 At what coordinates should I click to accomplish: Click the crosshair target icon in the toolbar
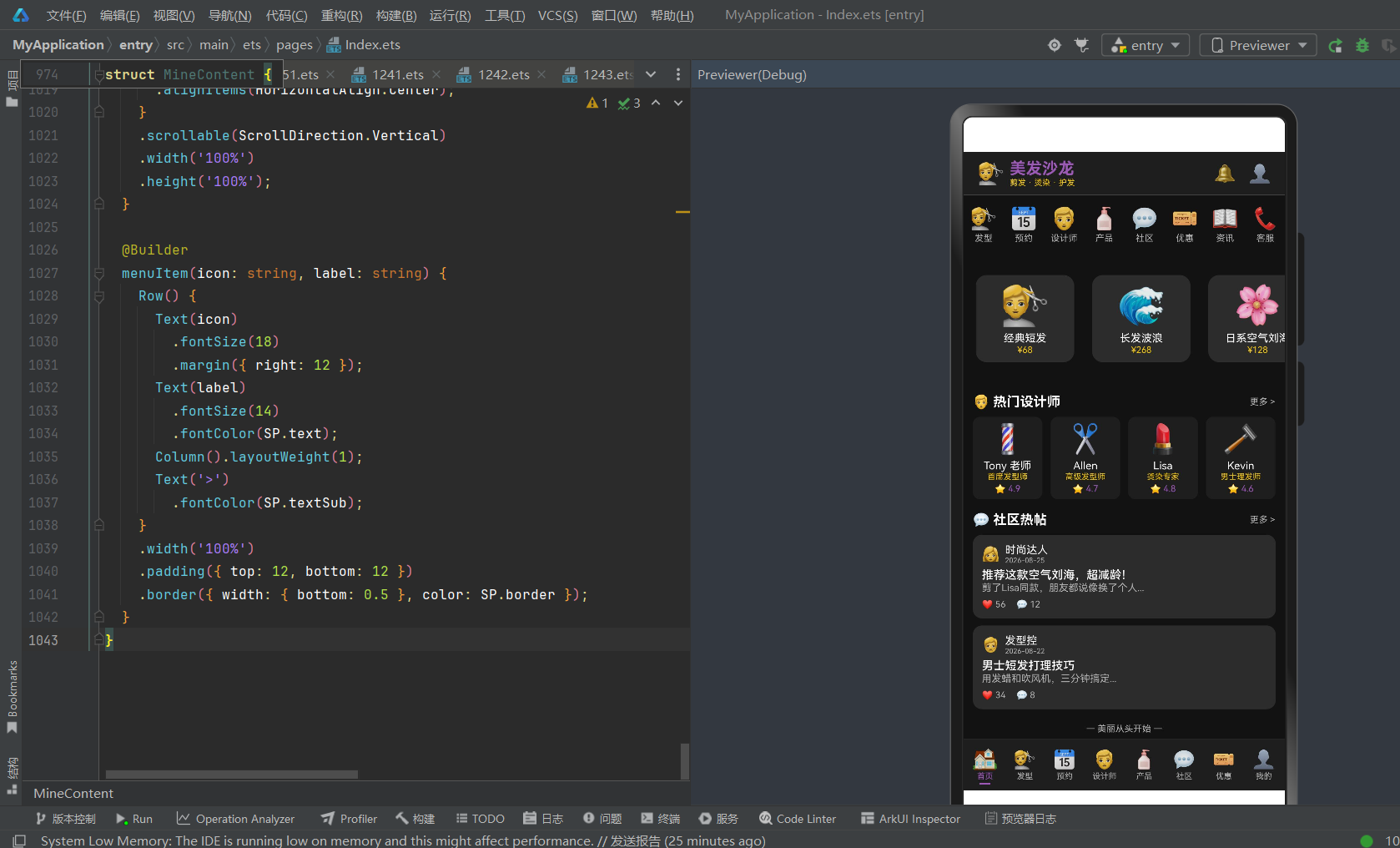[x=1055, y=45]
